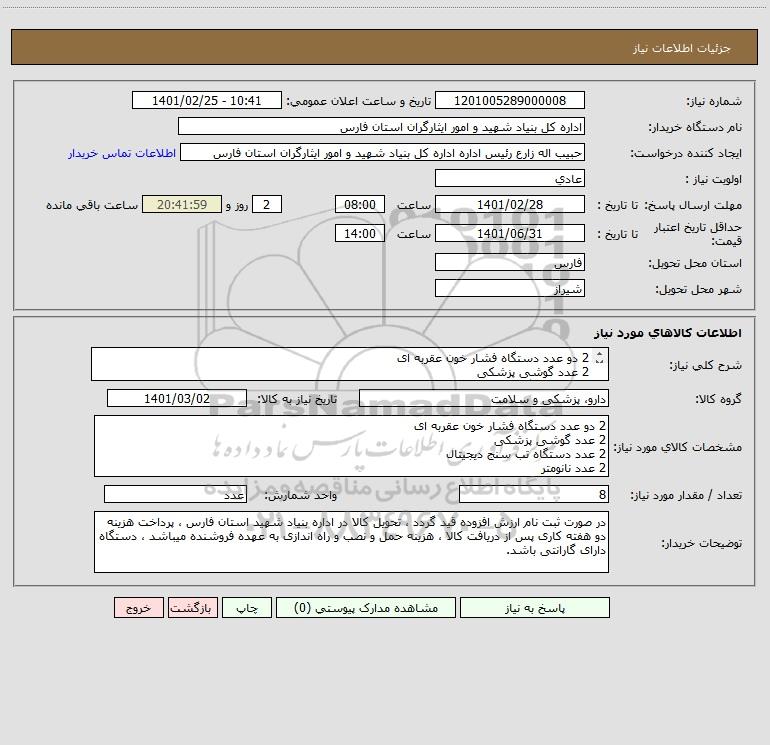Click the remaining days field showing 2
Screen dimensions: 770x745
pos(267,204)
